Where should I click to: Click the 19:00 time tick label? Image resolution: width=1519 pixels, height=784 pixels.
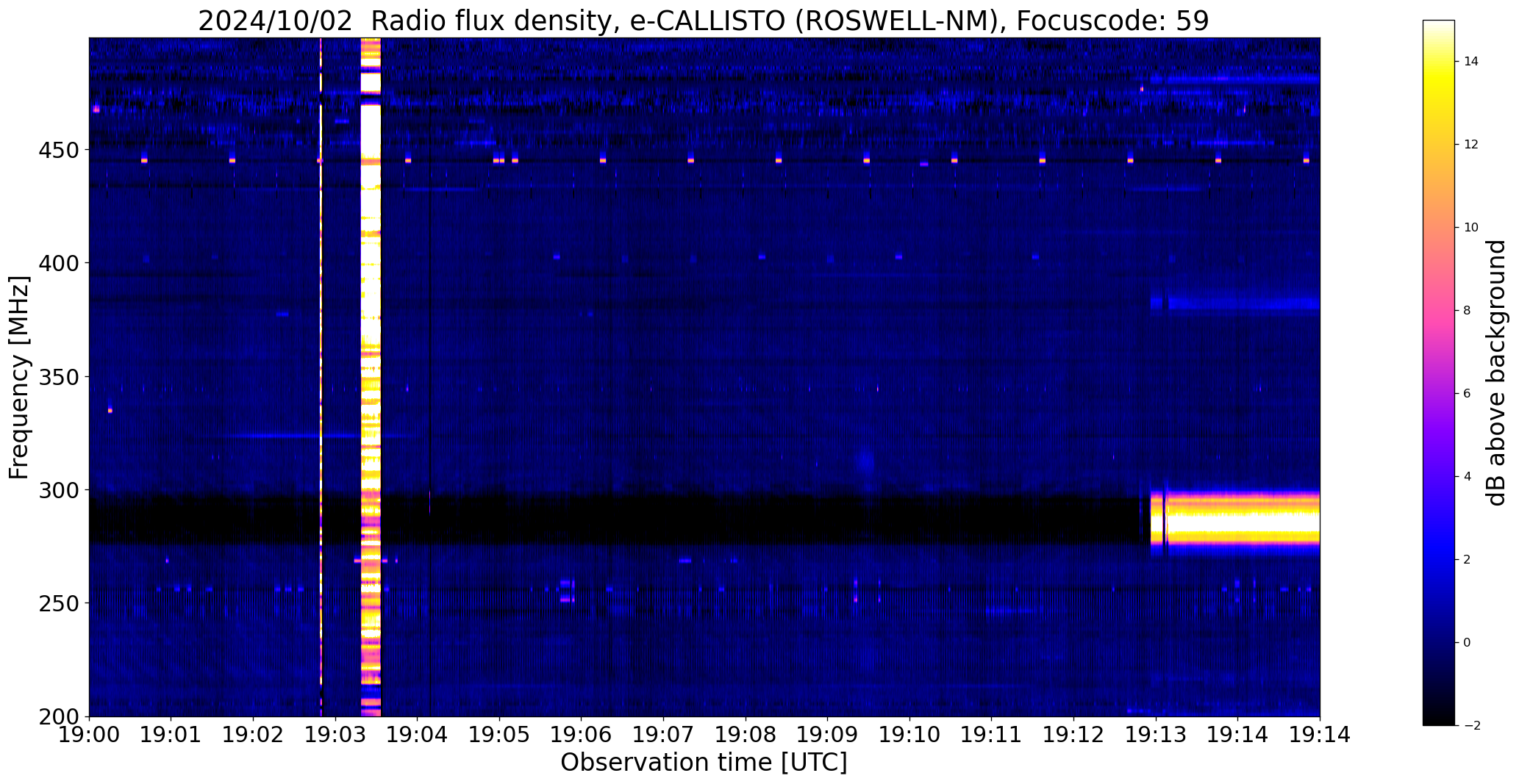click(x=89, y=735)
